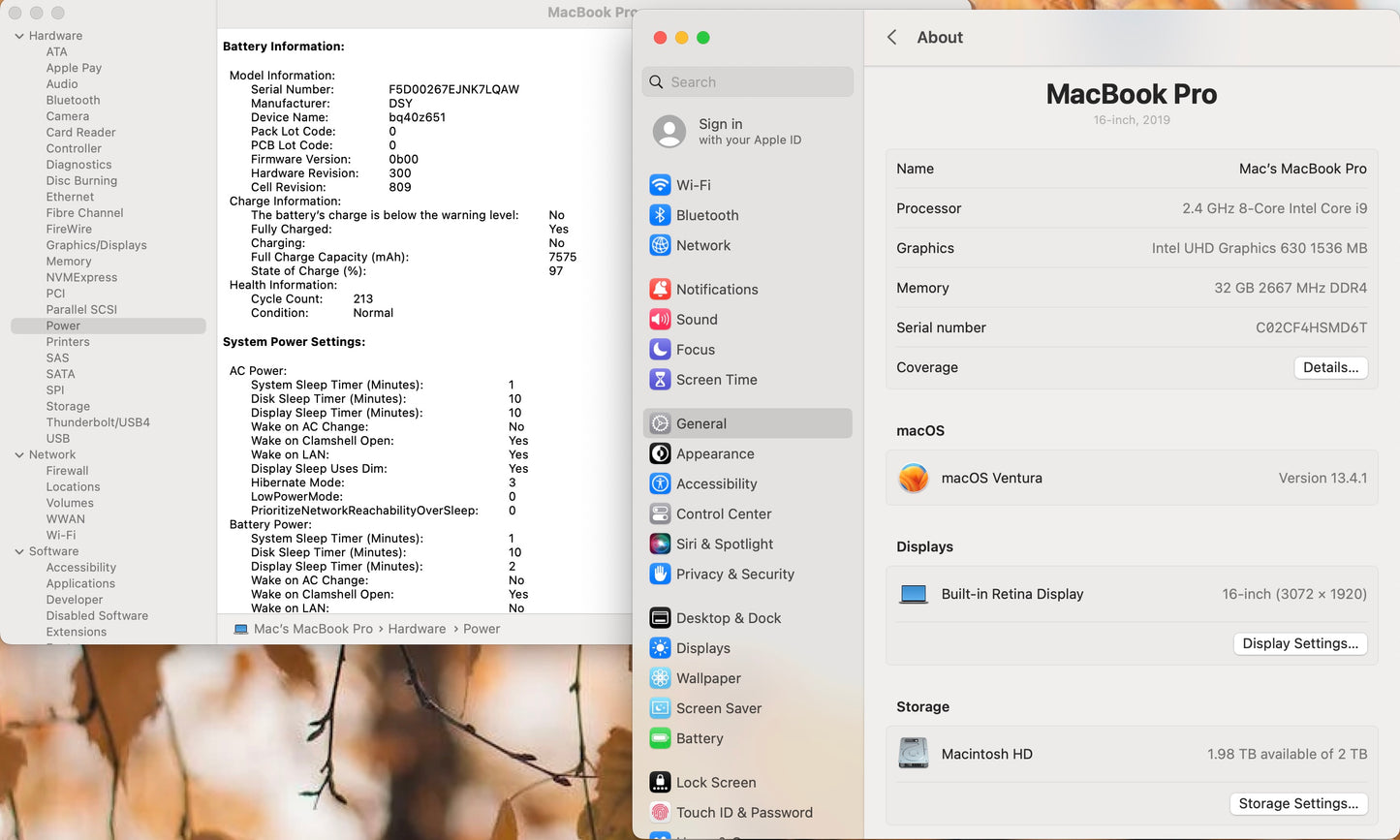Select the Battery settings icon
Image resolution: width=1400 pixels, height=840 pixels.
pyautogui.click(x=660, y=738)
